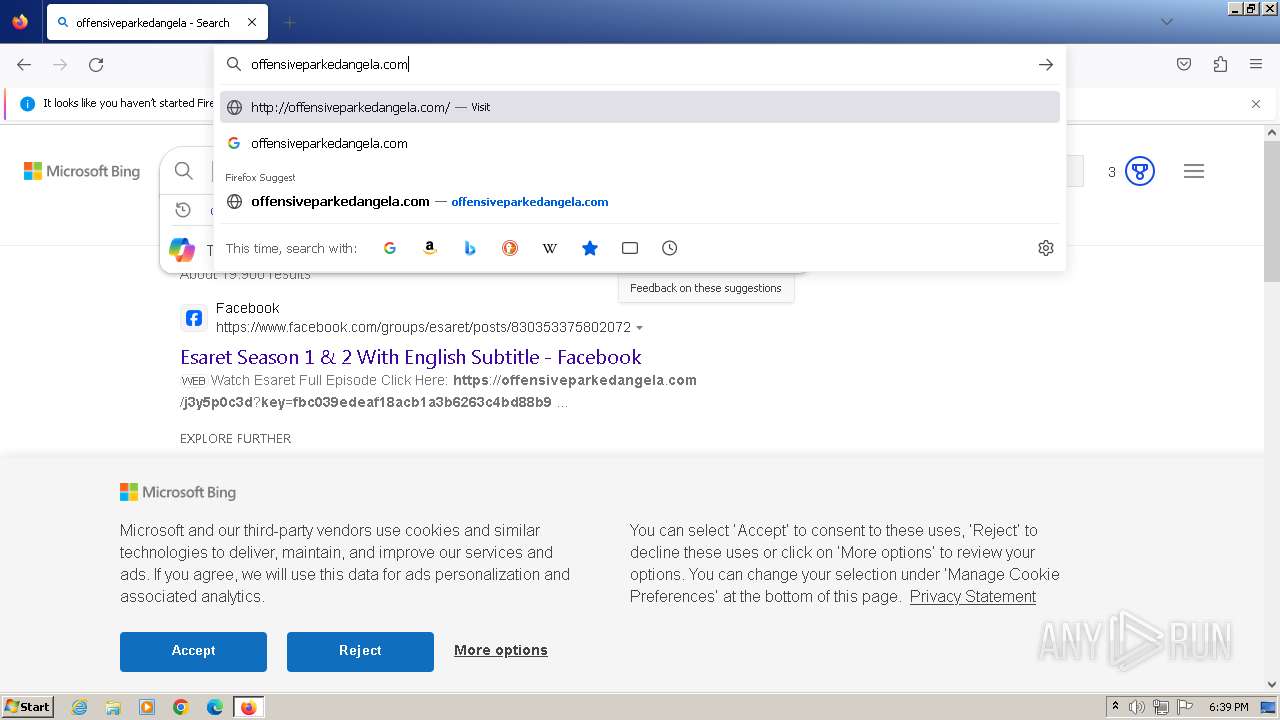Open Bing hamburger menu
Viewport: 1280px width, 720px height.
click(1194, 171)
